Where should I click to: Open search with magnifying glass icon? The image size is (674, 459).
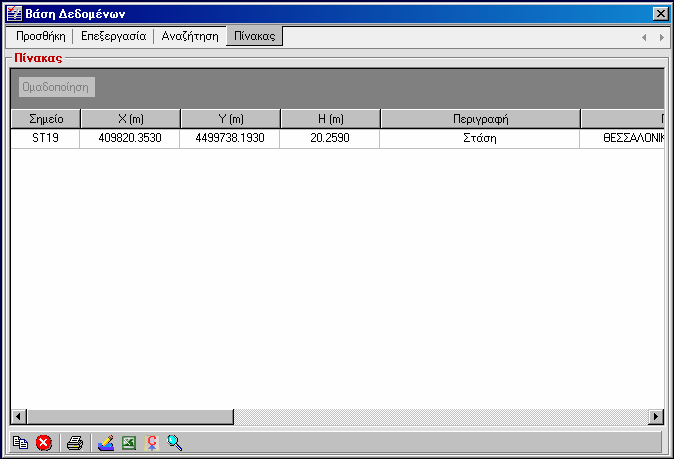pyautogui.click(x=175, y=443)
